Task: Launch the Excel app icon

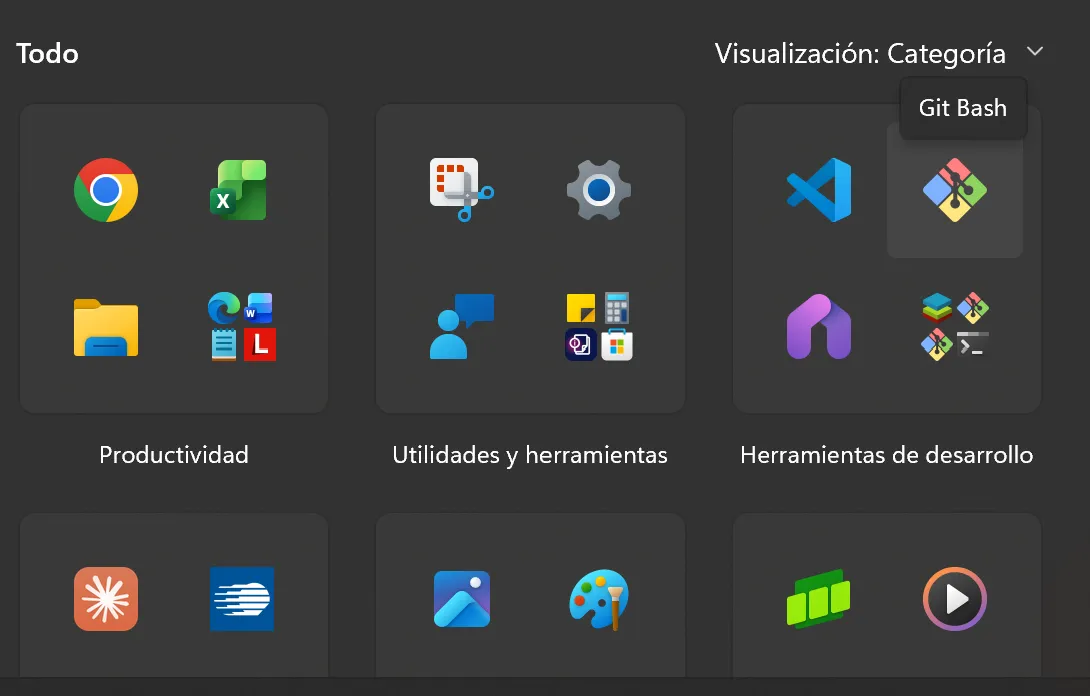Action: (240, 190)
